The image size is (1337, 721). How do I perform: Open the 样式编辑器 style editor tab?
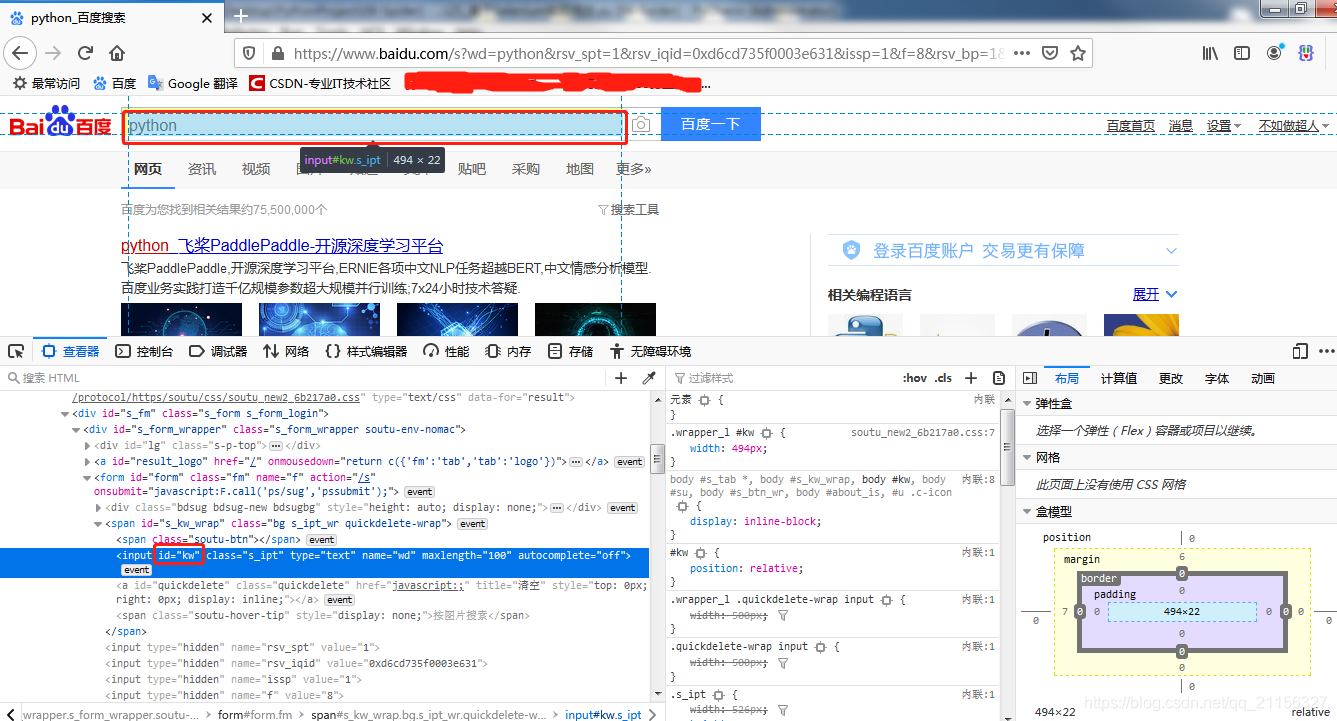366,351
